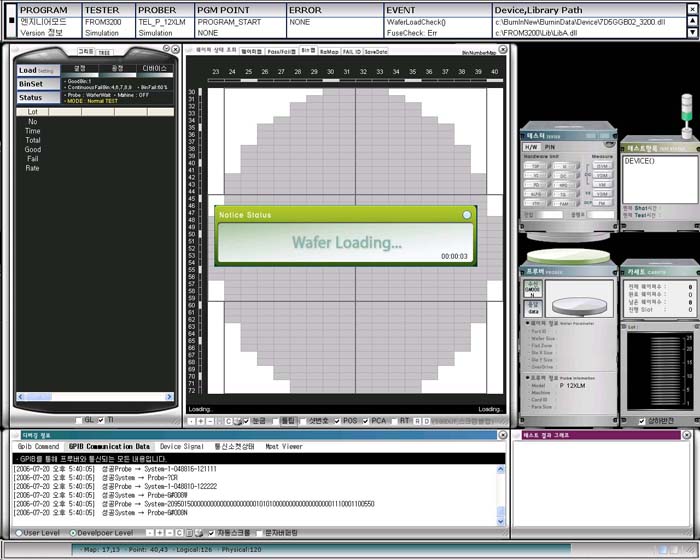Screen dimensions: 700x560
Task: Select the Develpoer Level radio button
Action: point(73,533)
